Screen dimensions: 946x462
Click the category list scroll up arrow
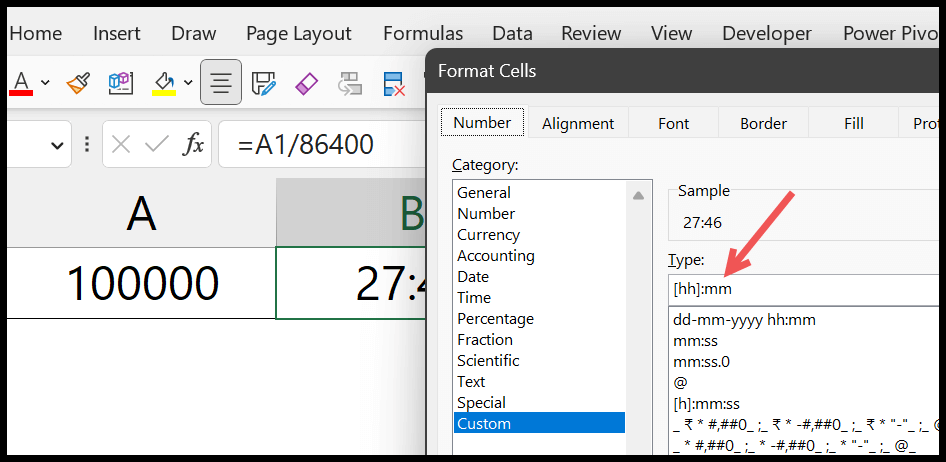point(638,195)
